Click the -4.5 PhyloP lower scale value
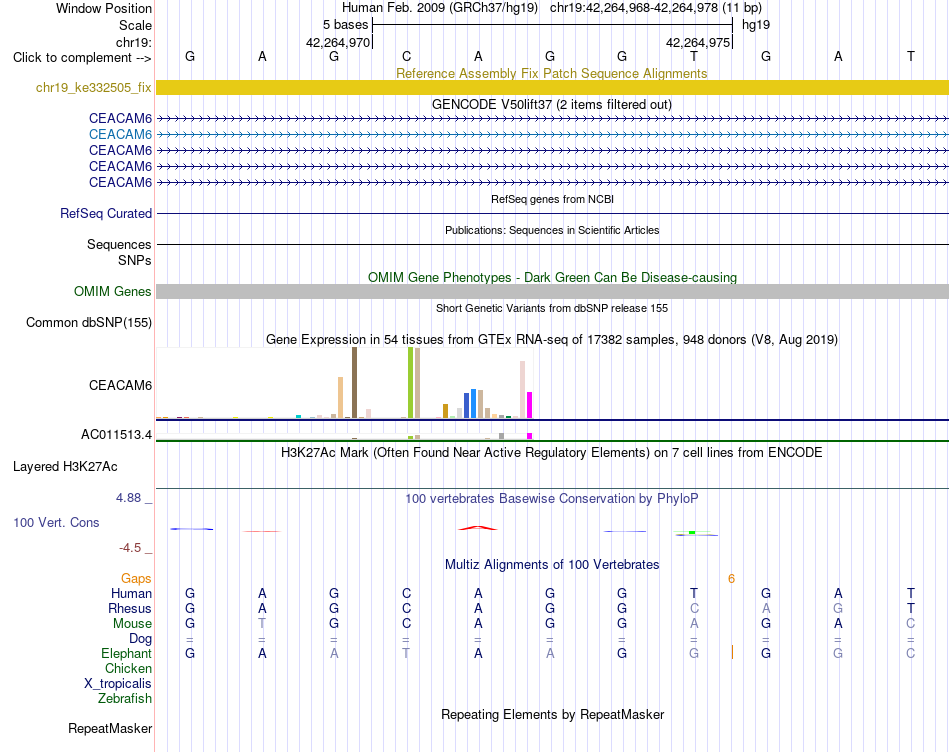Image resolution: width=950 pixels, height=752 pixels. [130, 548]
